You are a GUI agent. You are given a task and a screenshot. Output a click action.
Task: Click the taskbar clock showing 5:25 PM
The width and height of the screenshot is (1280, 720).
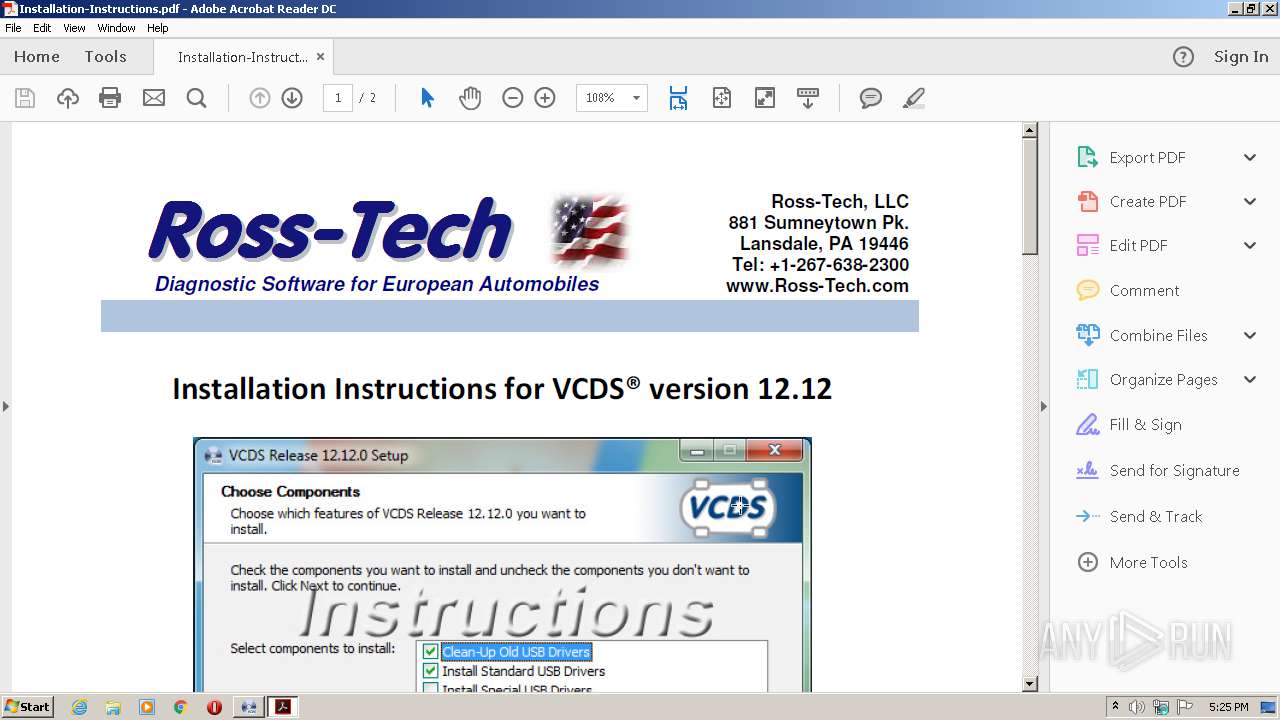tap(1228, 707)
